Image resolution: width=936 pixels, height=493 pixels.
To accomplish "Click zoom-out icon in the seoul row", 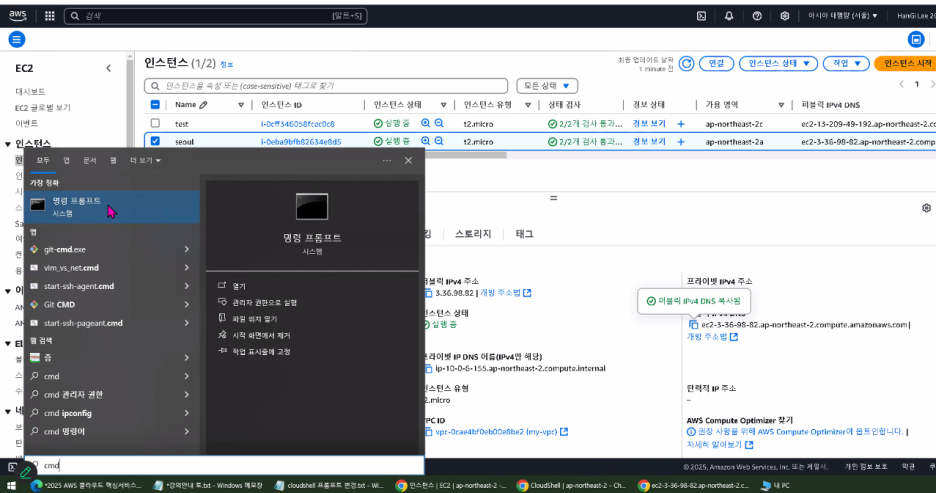I will [x=439, y=141].
